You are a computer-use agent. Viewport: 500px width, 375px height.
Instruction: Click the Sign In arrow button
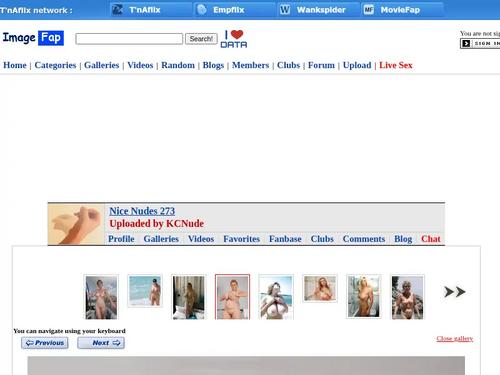coord(466,43)
